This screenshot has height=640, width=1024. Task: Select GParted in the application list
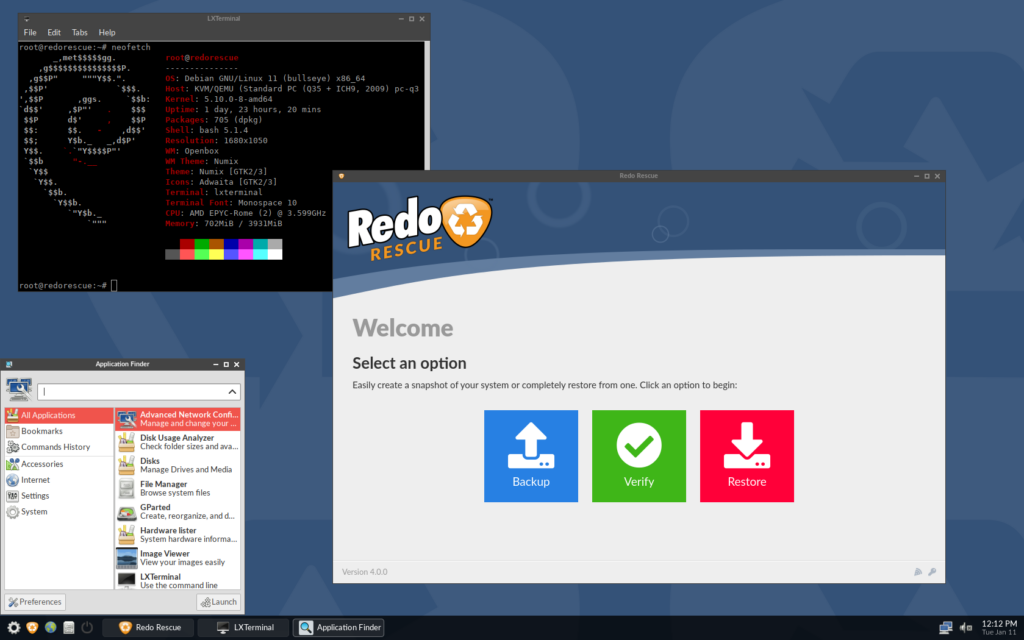pyautogui.click(x=177, y=511)
